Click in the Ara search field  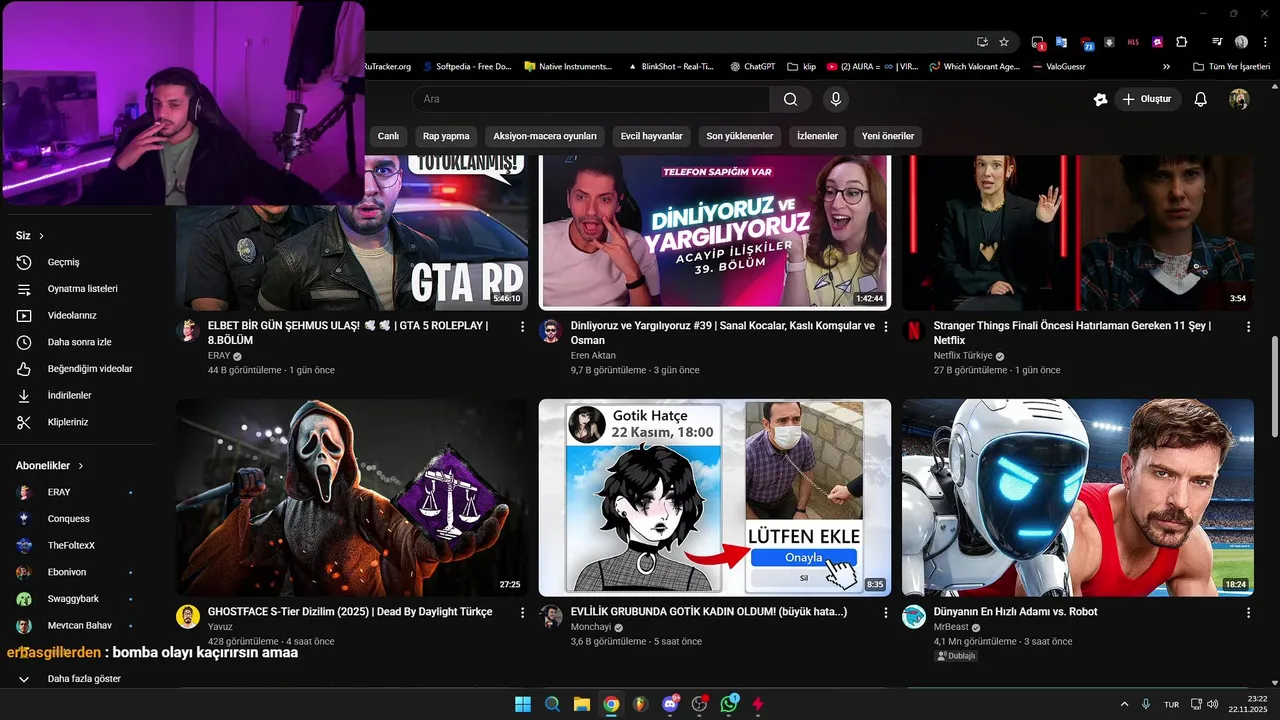click(x=591, y=99)
